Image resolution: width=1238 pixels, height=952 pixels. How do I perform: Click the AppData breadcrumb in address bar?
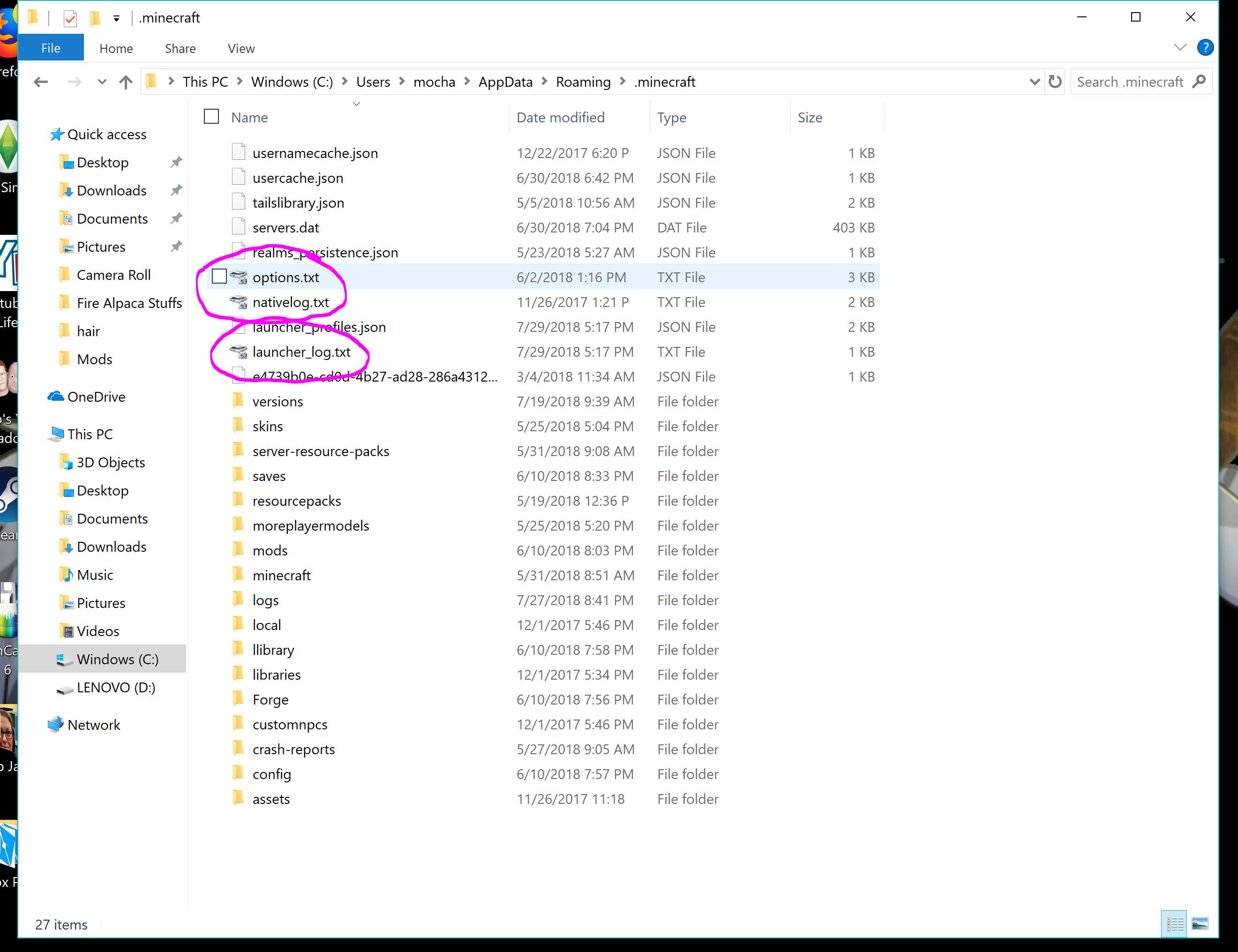pos(505,82)
